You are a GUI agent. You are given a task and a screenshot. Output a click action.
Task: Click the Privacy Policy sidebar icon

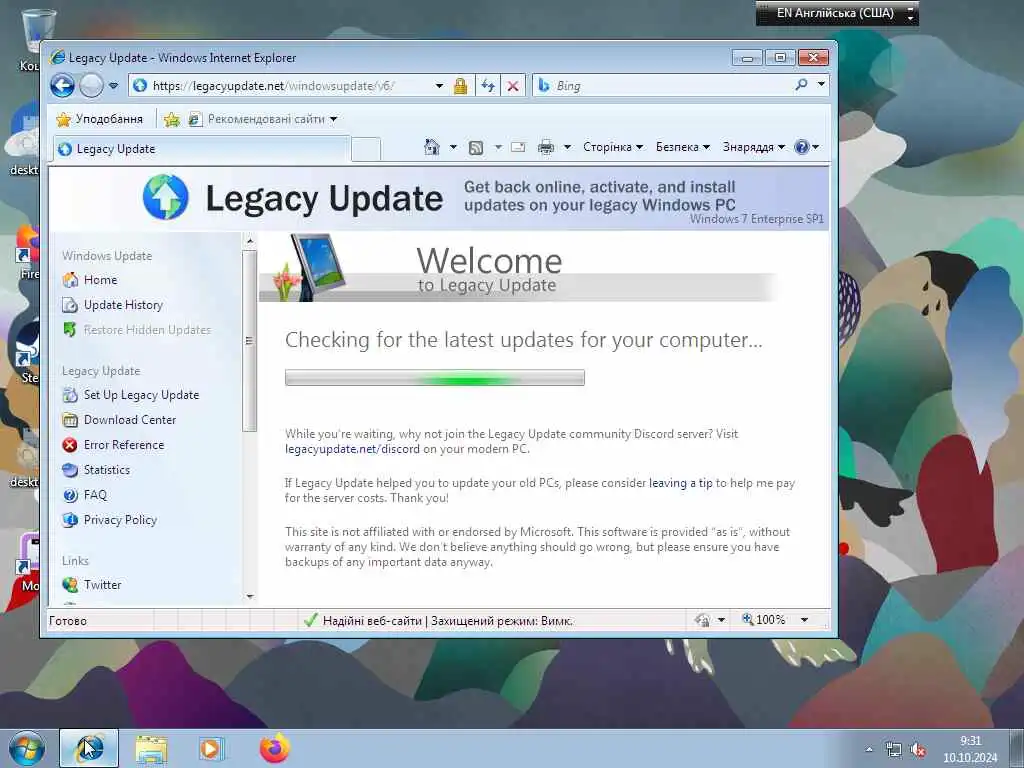pyautogui.click(x=70, y=520)
